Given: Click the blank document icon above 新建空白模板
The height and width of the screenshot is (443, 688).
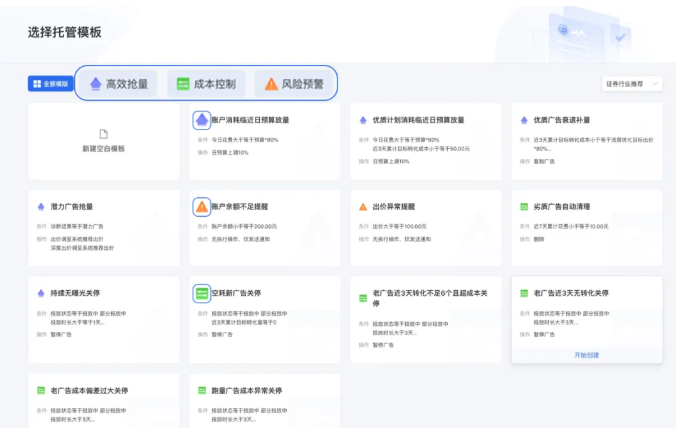Looking at the screenshot, I should [x=104, y=134].
